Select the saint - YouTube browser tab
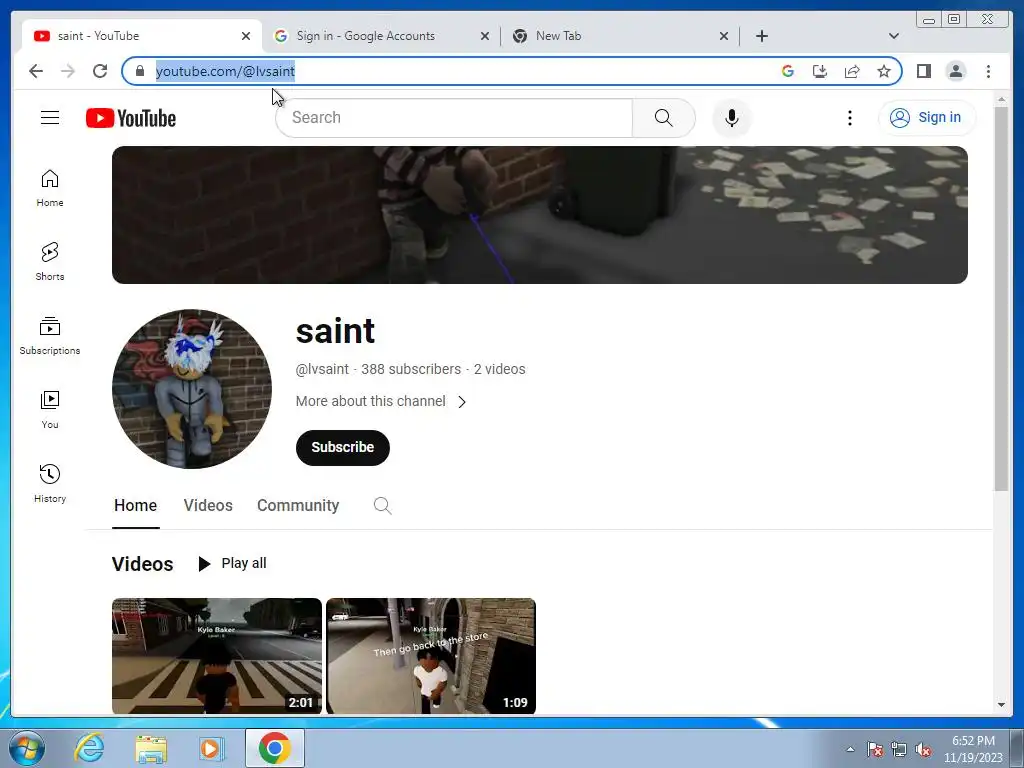 141,36
